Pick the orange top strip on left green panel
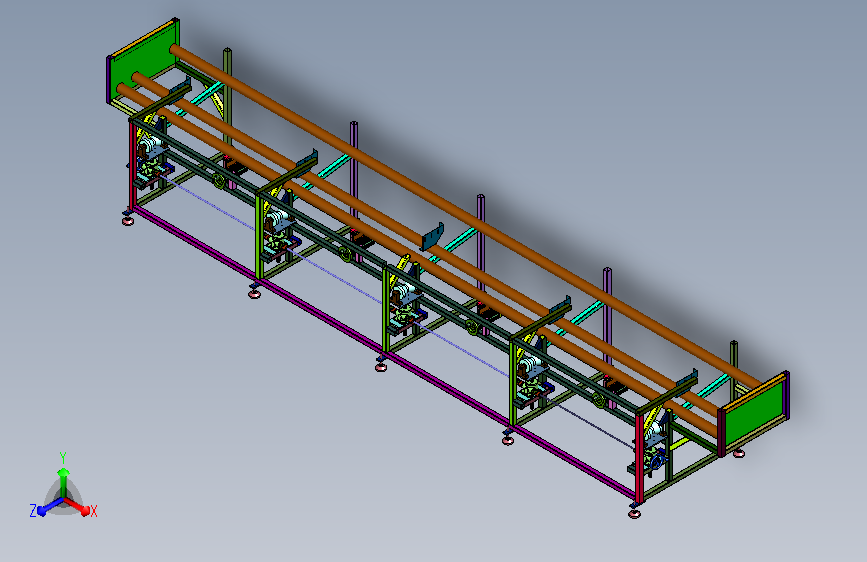Image resolution: width=867 pixels, height=562 pixels. click(x=143, y=39)
